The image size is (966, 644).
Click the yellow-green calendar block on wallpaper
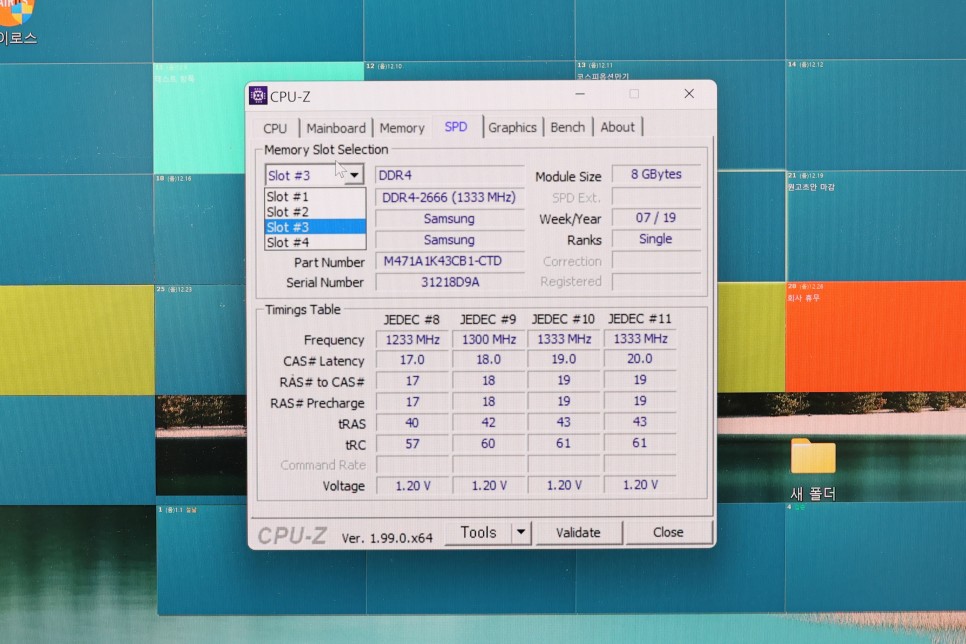pyautogui.click(x=77, y=340)
